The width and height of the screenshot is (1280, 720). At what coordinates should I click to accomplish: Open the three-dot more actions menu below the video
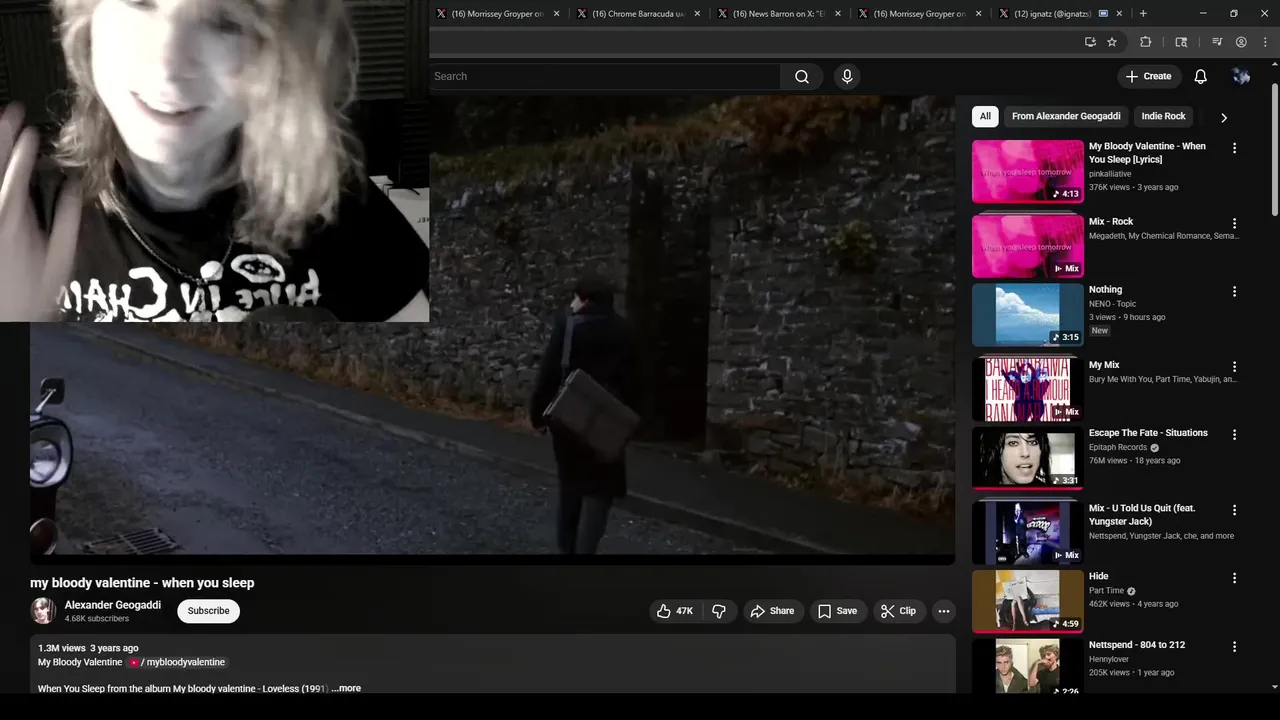pos(943,611)
